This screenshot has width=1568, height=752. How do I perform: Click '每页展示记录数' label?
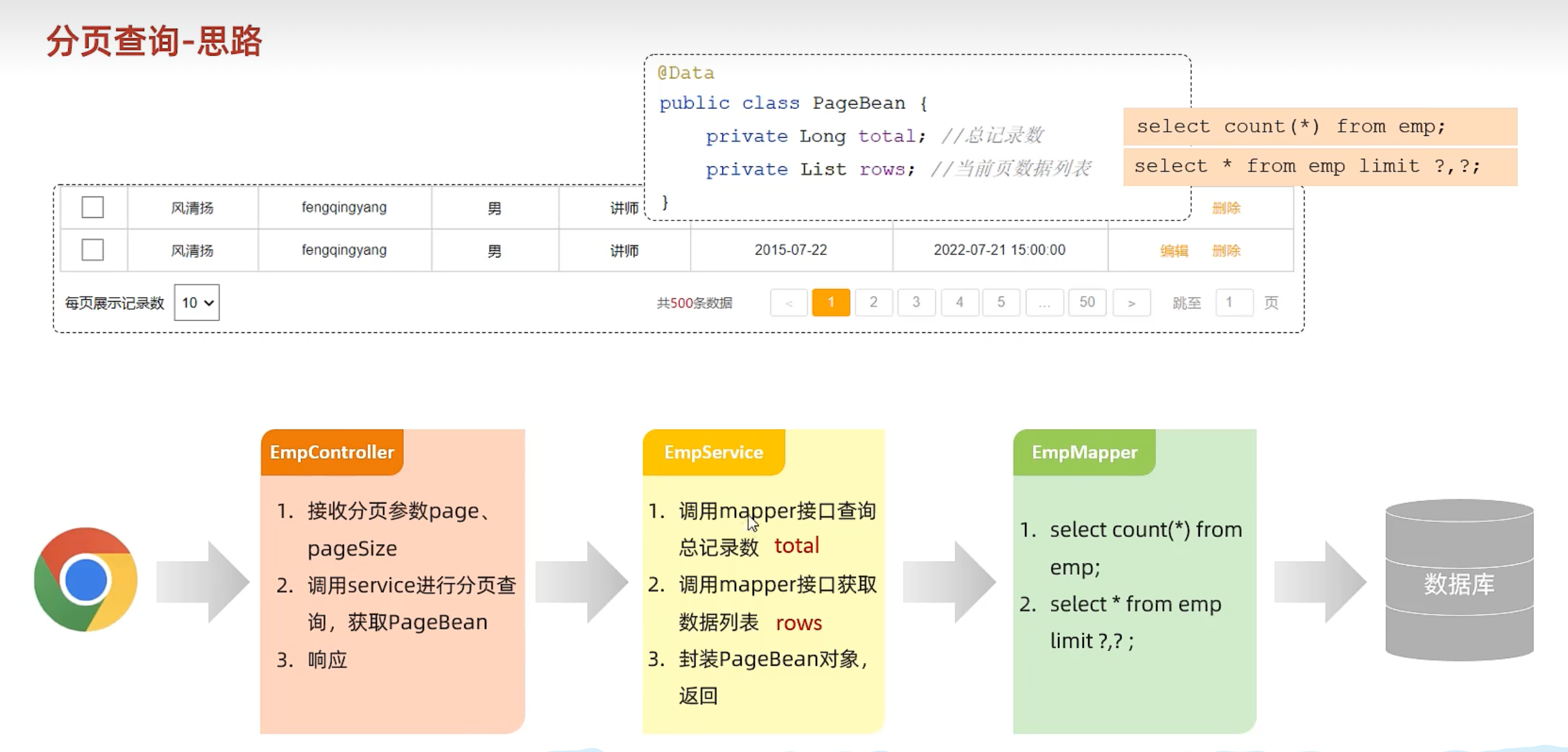coord(114,302)
